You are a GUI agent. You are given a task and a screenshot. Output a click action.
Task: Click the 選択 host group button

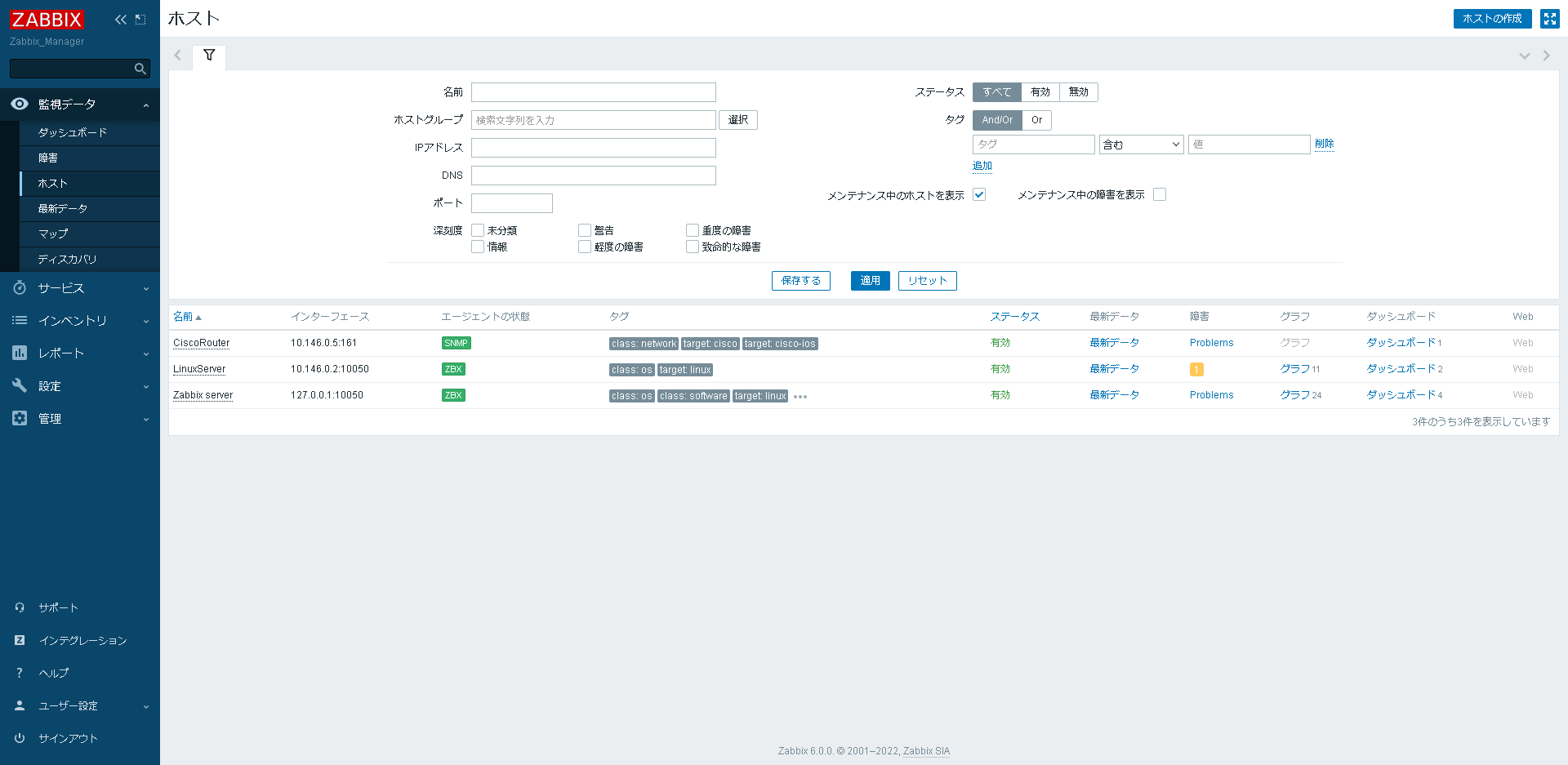pyautogui.click(x=738, y=120)
